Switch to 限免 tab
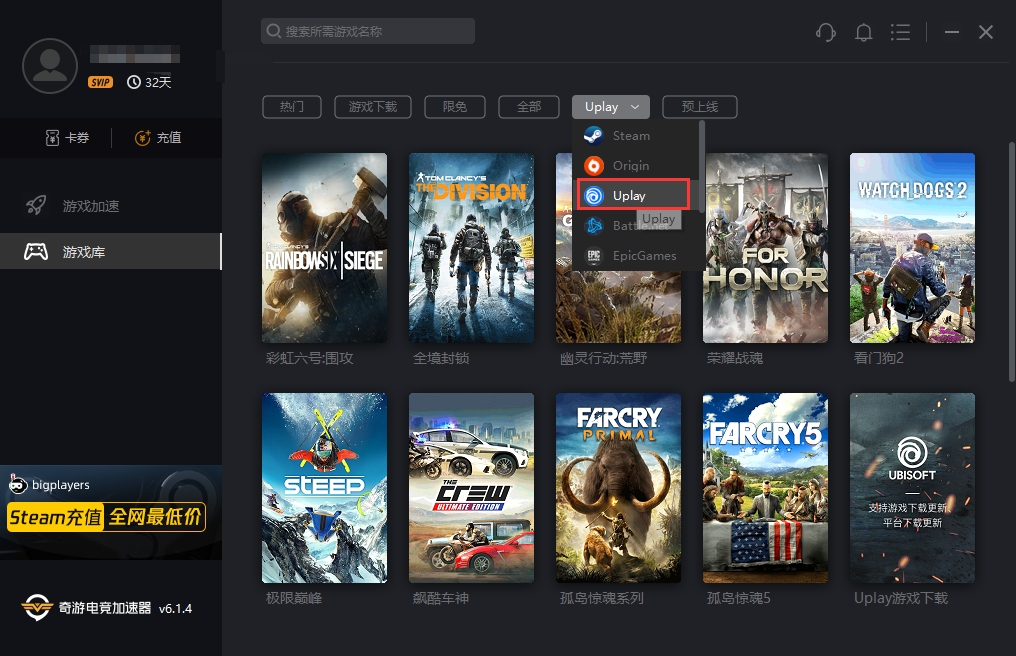1016x656 pixels. pyautogui.click(x=455, y=107)
